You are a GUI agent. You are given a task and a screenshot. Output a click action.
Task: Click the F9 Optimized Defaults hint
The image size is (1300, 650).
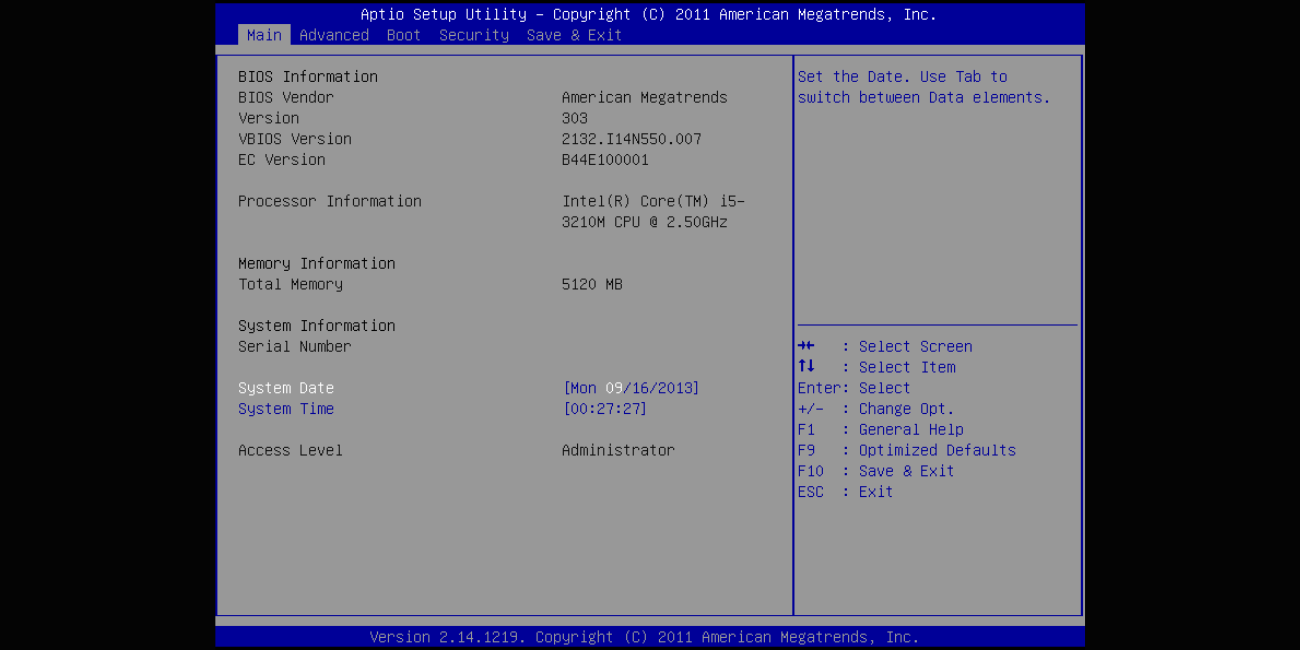tap(906, 451)
